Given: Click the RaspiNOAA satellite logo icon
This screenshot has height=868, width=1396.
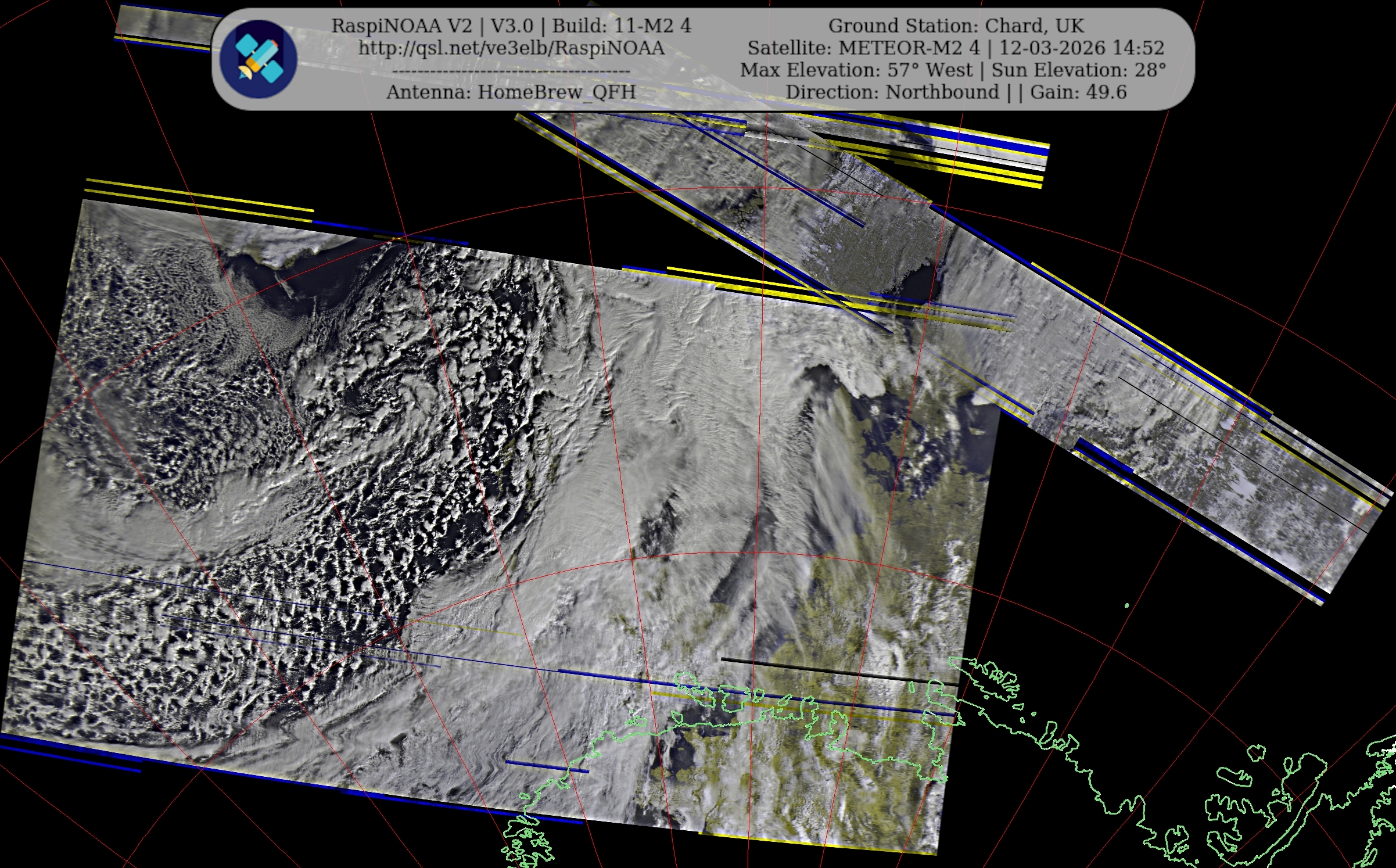Looking at the screenshot, I should click(x=259, y=59).
